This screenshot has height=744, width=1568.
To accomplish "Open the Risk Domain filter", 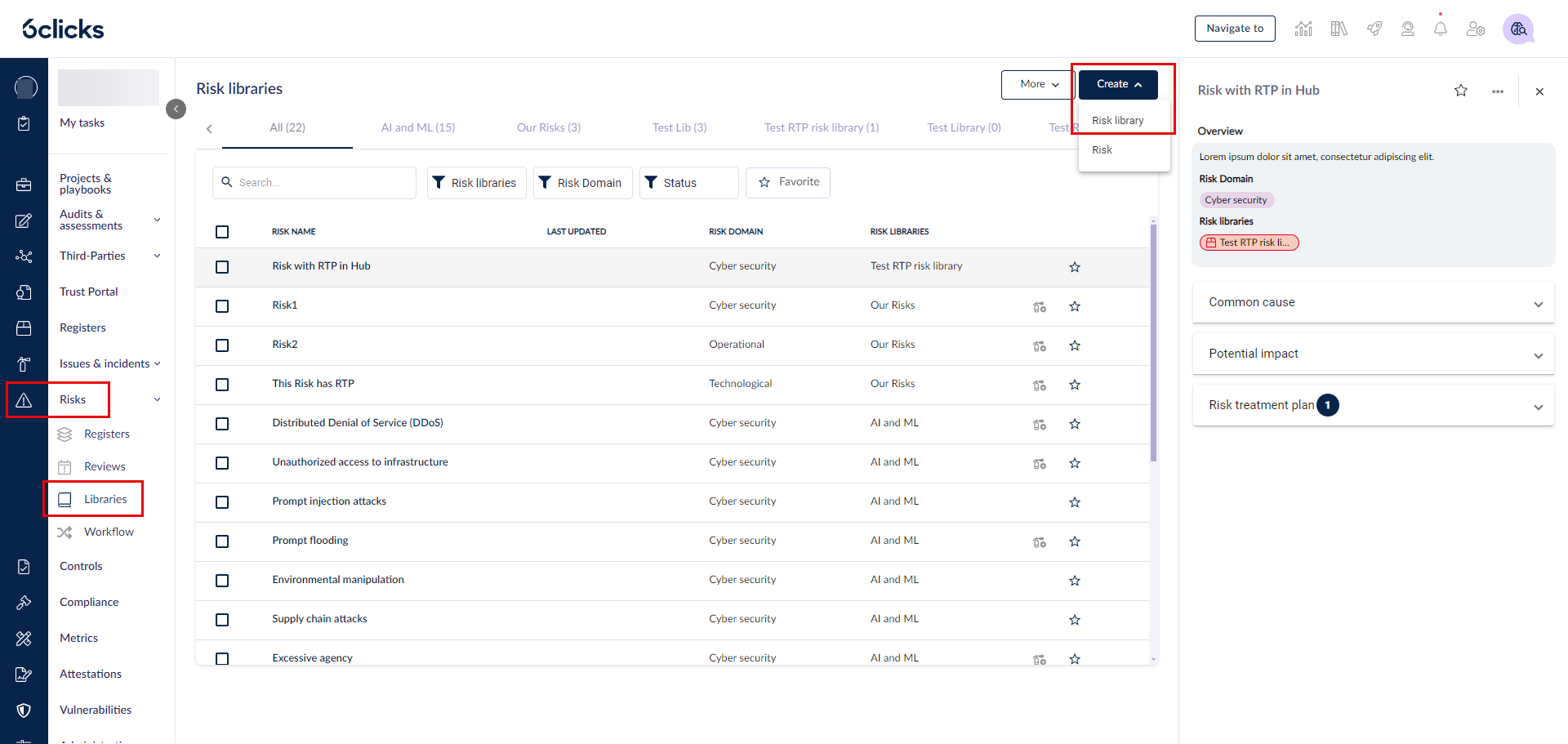I will click(582, 183).
